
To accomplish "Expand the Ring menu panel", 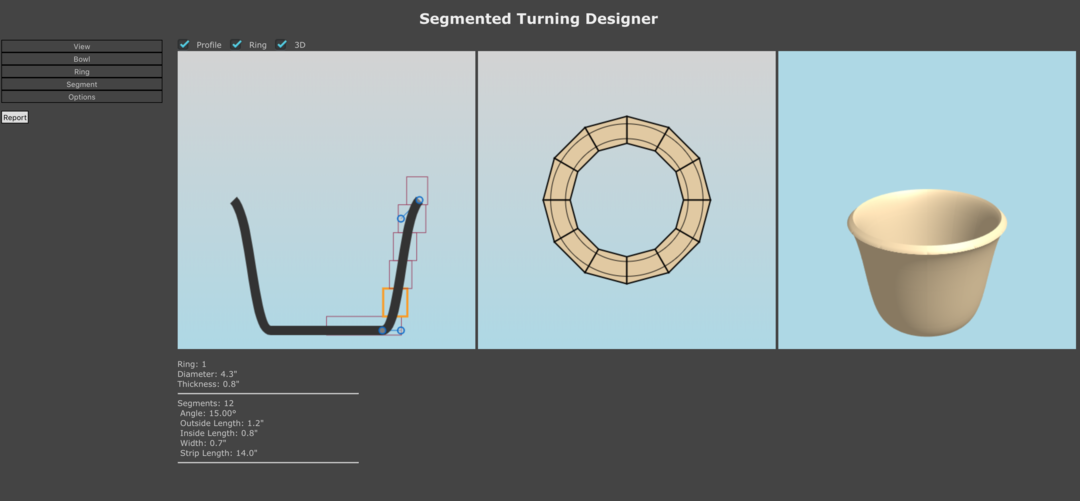I will (82, 72).
